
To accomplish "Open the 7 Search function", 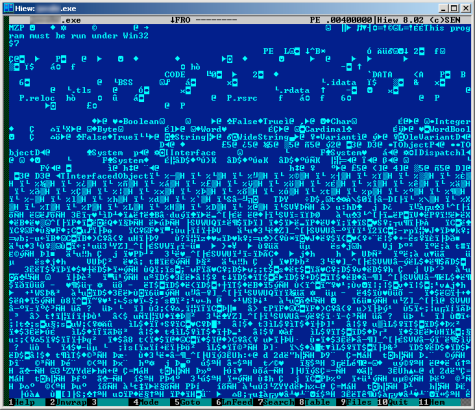I will tap(274, 402).
